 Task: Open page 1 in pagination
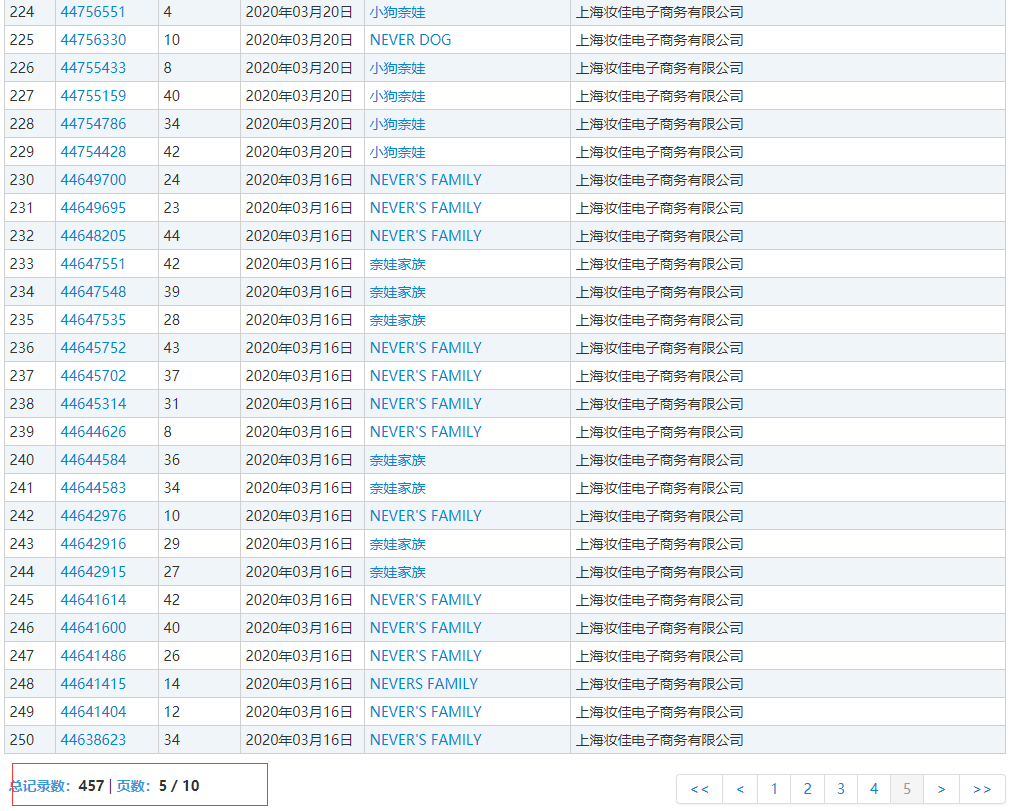(774, 789)
